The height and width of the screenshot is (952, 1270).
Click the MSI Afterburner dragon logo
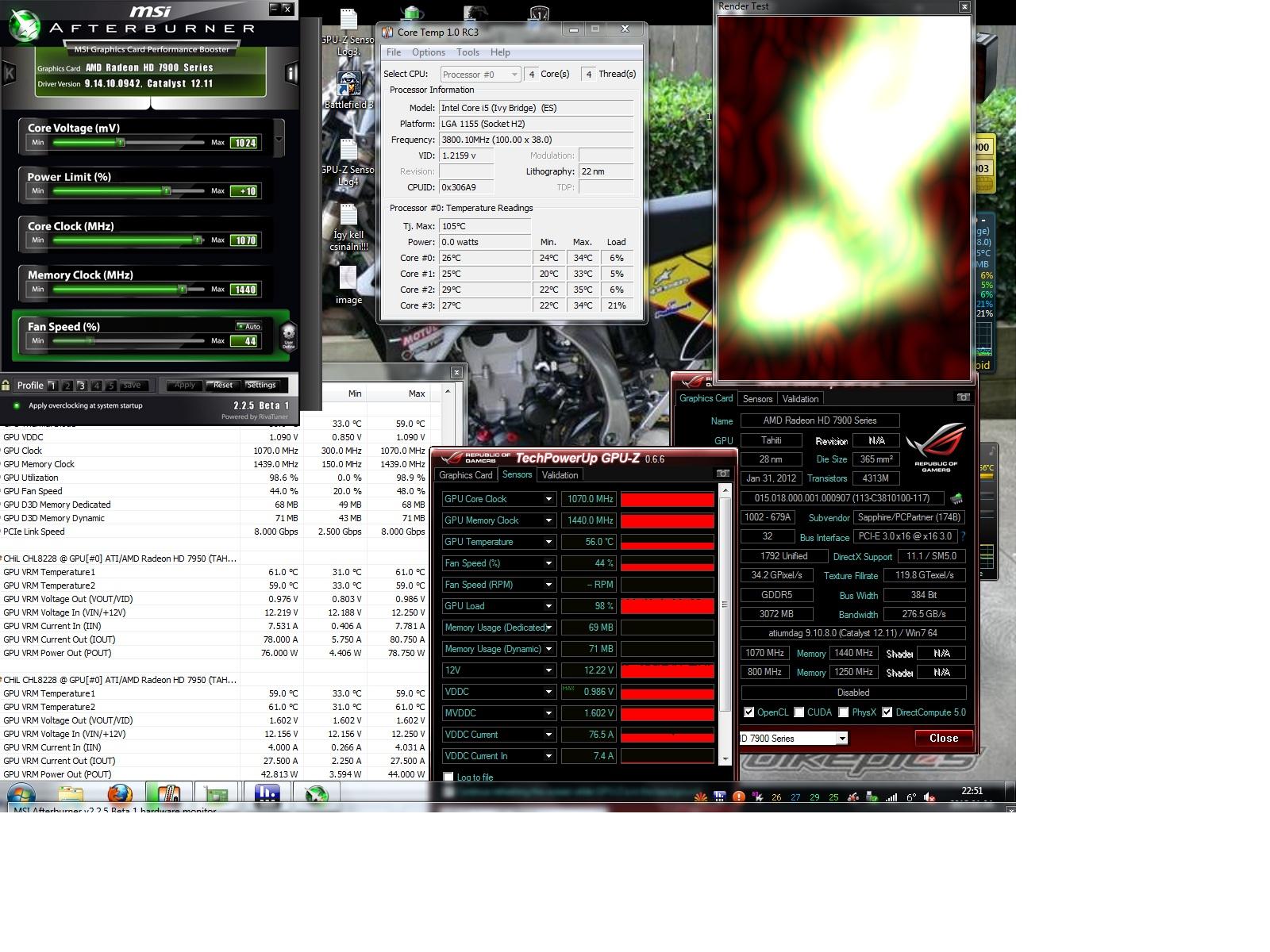[x=24, y=25]
